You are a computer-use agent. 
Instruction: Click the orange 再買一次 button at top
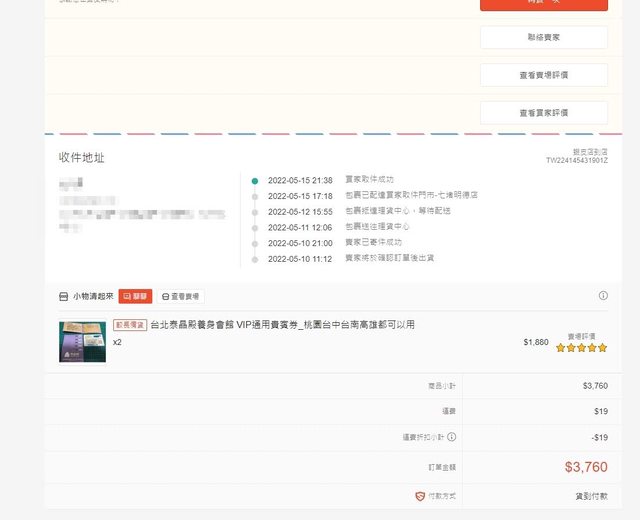click(543, 4)
